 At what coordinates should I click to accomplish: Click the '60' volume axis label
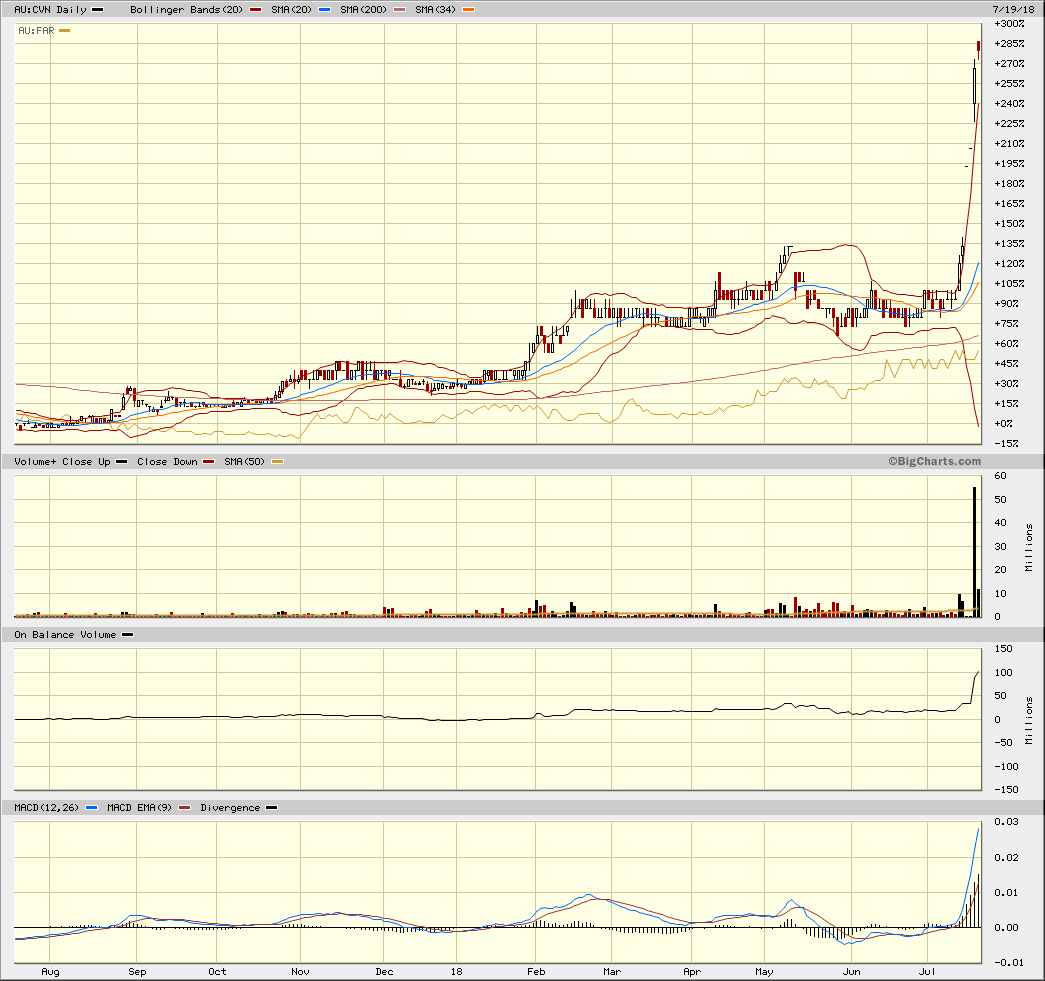point(1000,476)
